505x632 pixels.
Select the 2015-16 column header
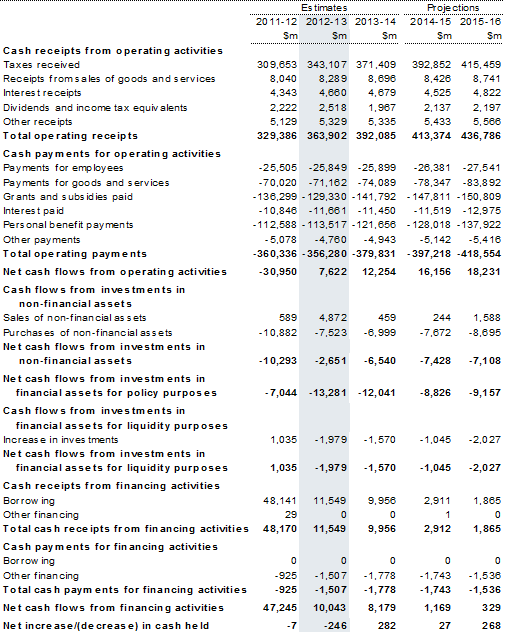tap(481, 21)
